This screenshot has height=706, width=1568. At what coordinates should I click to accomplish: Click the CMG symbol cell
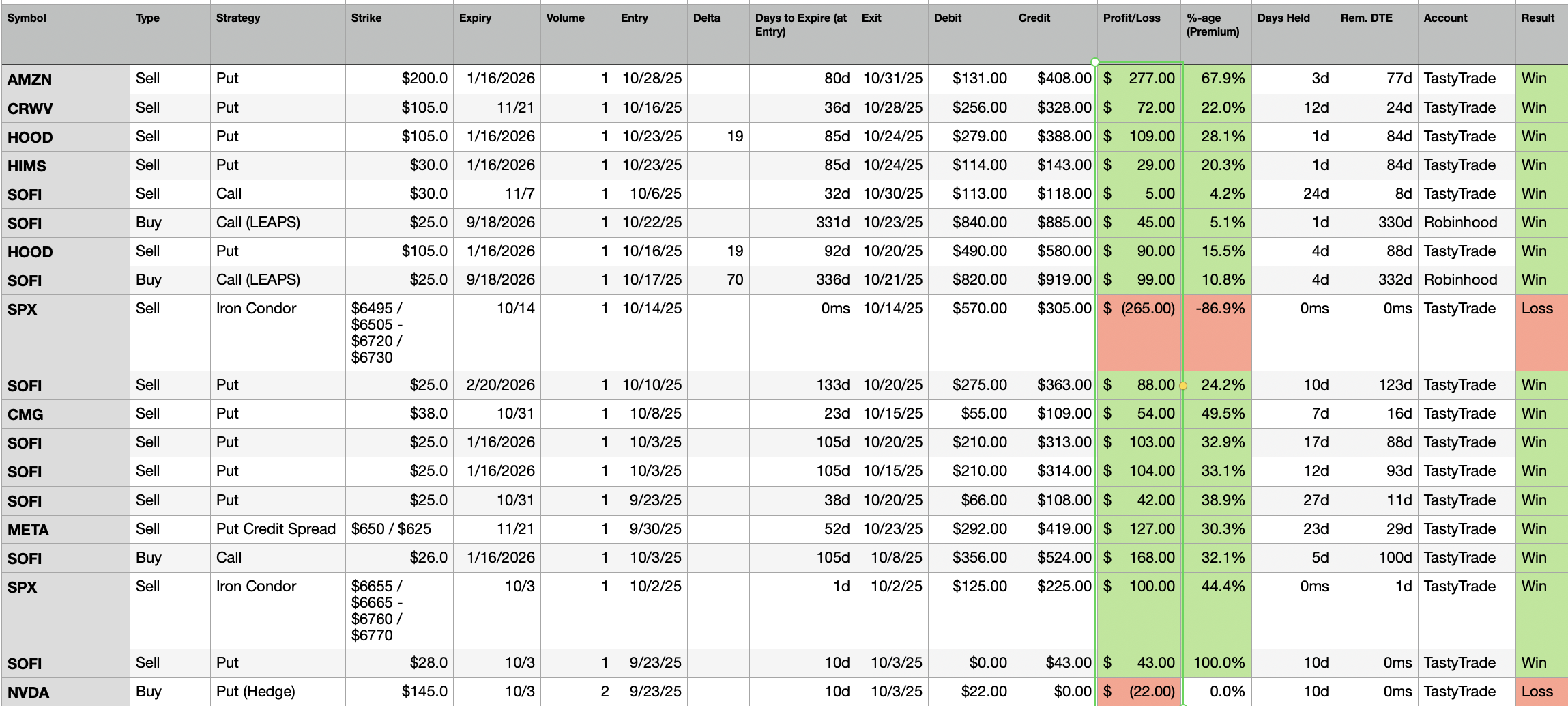(65, 414)
